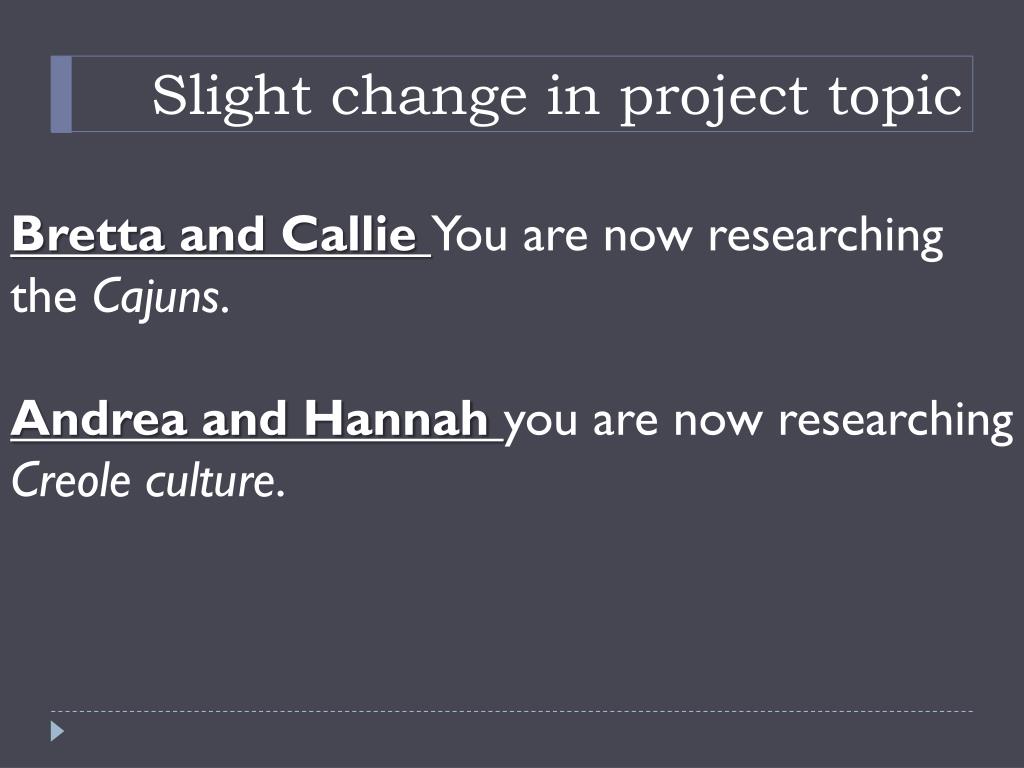Screen dimensions: 1024x768
Task: Click the underlined name 'Hannah'
Action: pos(396,419)
